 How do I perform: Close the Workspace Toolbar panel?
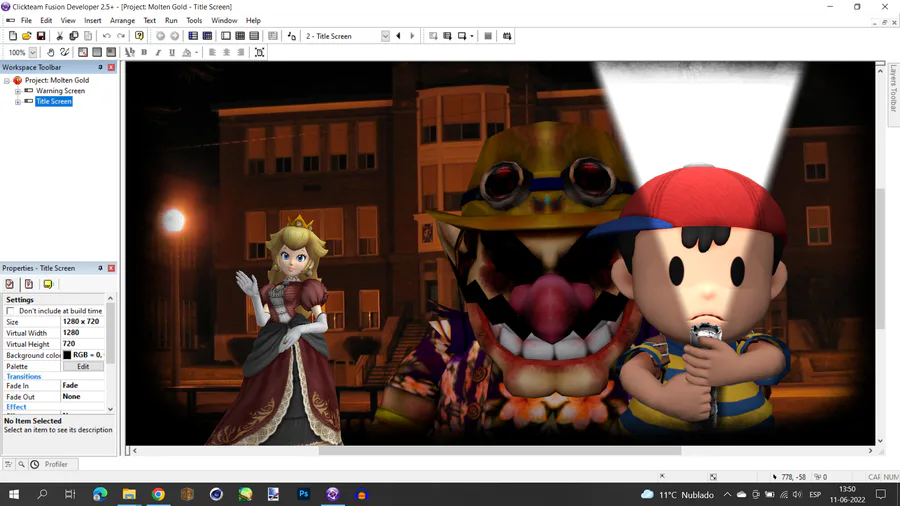[x=111, y=67]
